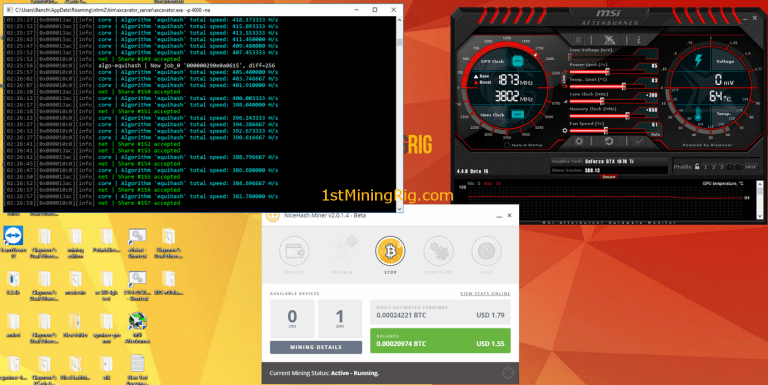768x385 pixels.
Task: Open the Afterburner info icon
Action: coord(639,39)
